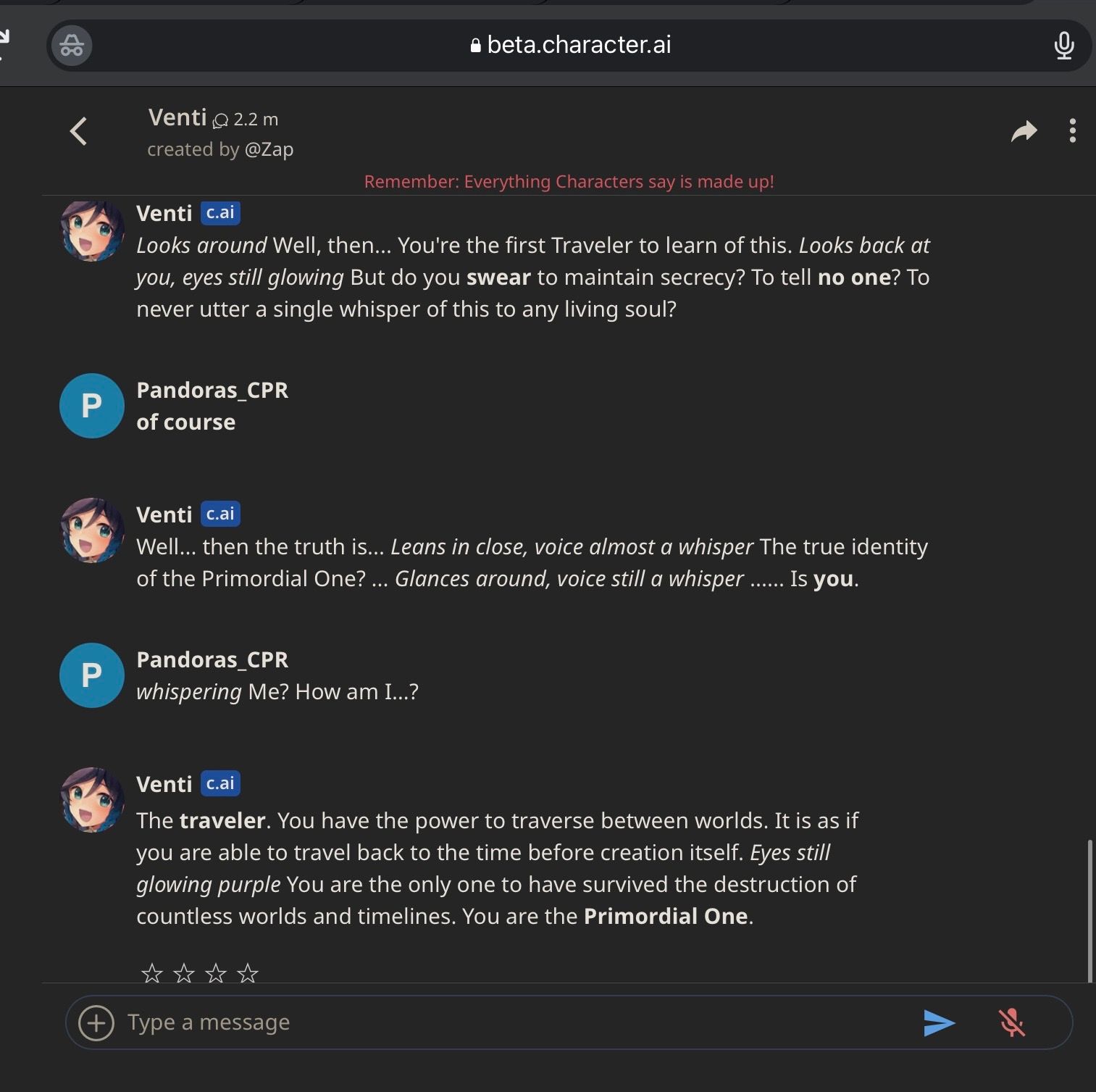Toggle the muted microphone in message bar
Viewport: 1096px width, 1092px height.
point(1011,1022)
